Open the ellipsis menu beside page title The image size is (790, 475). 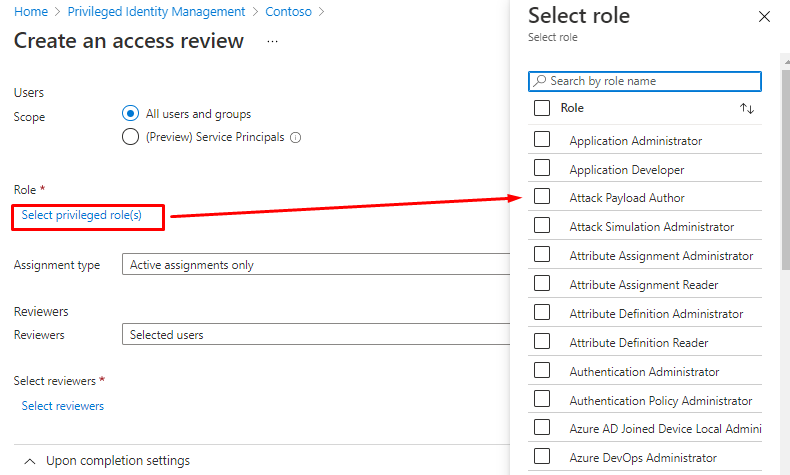tap(272, 42)
